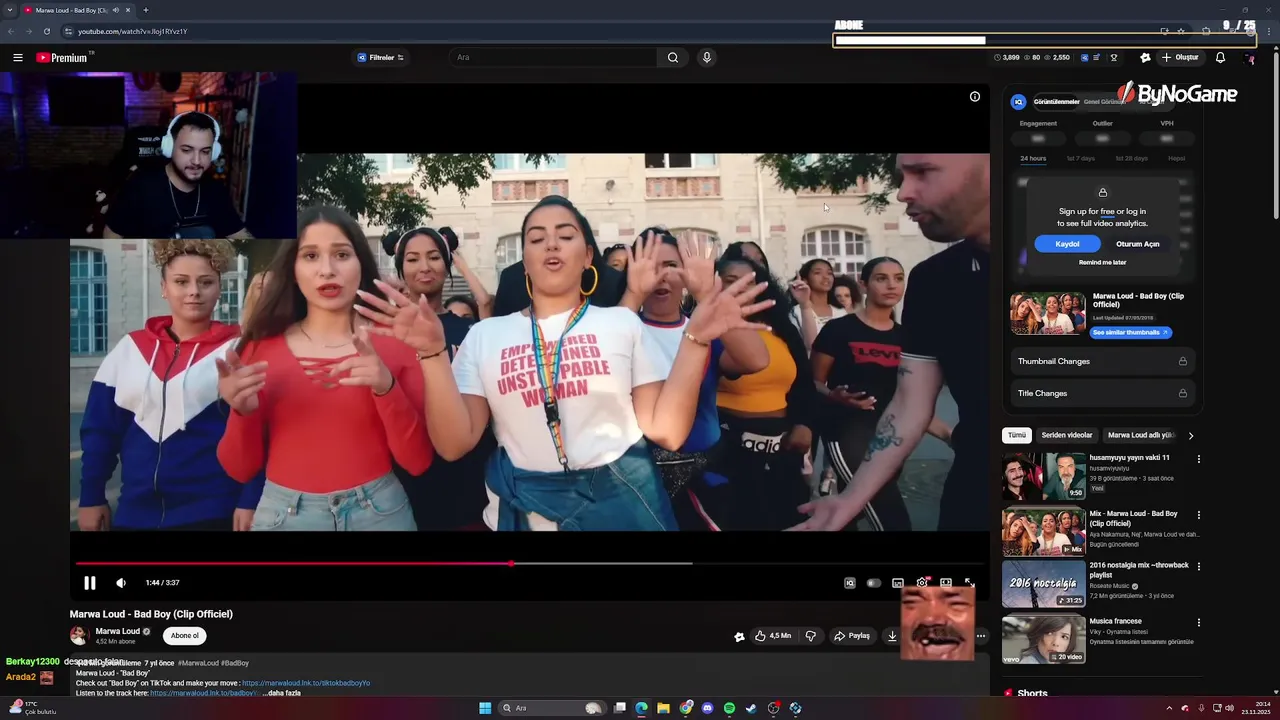
Task: Open options for Mix - Marwa Loud
Action: pos(1198,515)
